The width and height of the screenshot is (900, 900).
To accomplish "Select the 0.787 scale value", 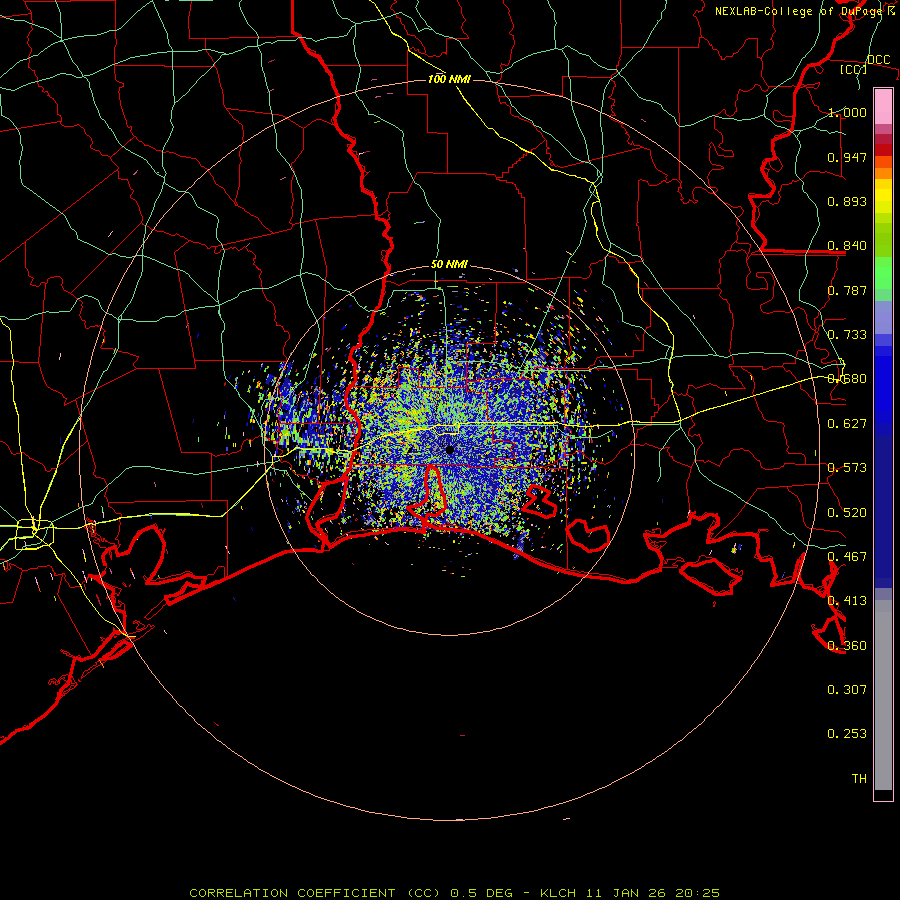I will point(847,290).
